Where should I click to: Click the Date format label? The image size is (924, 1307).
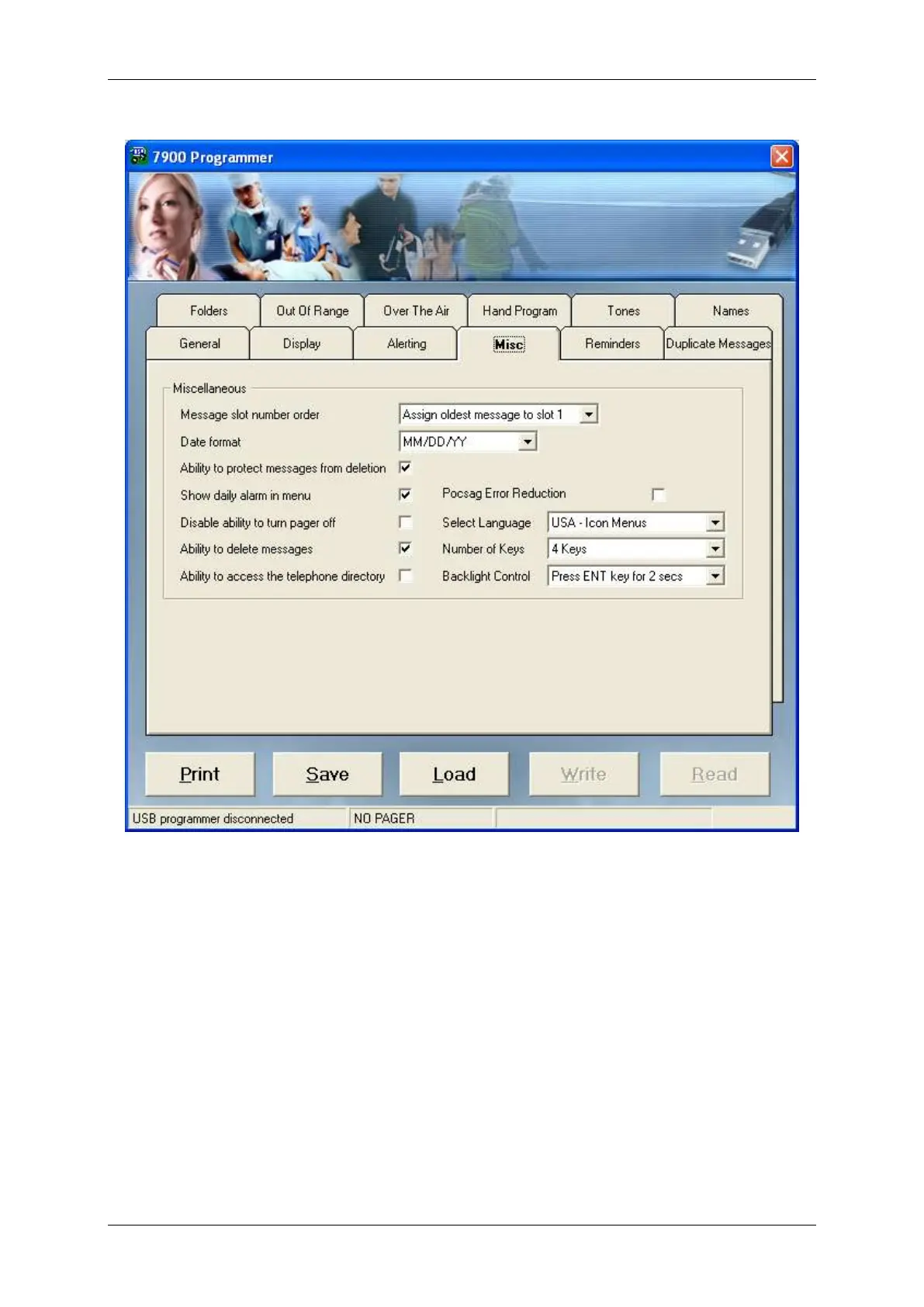210,442
